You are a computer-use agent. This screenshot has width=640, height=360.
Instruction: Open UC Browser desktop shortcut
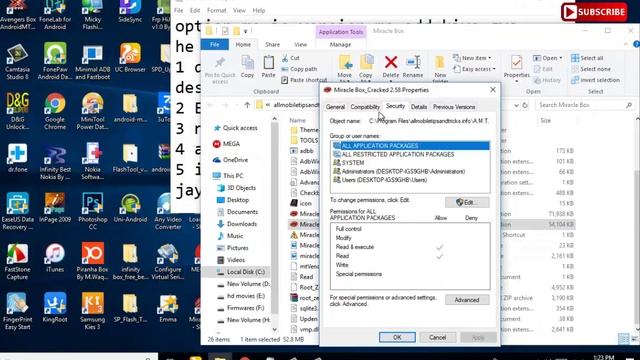(130, 58)
